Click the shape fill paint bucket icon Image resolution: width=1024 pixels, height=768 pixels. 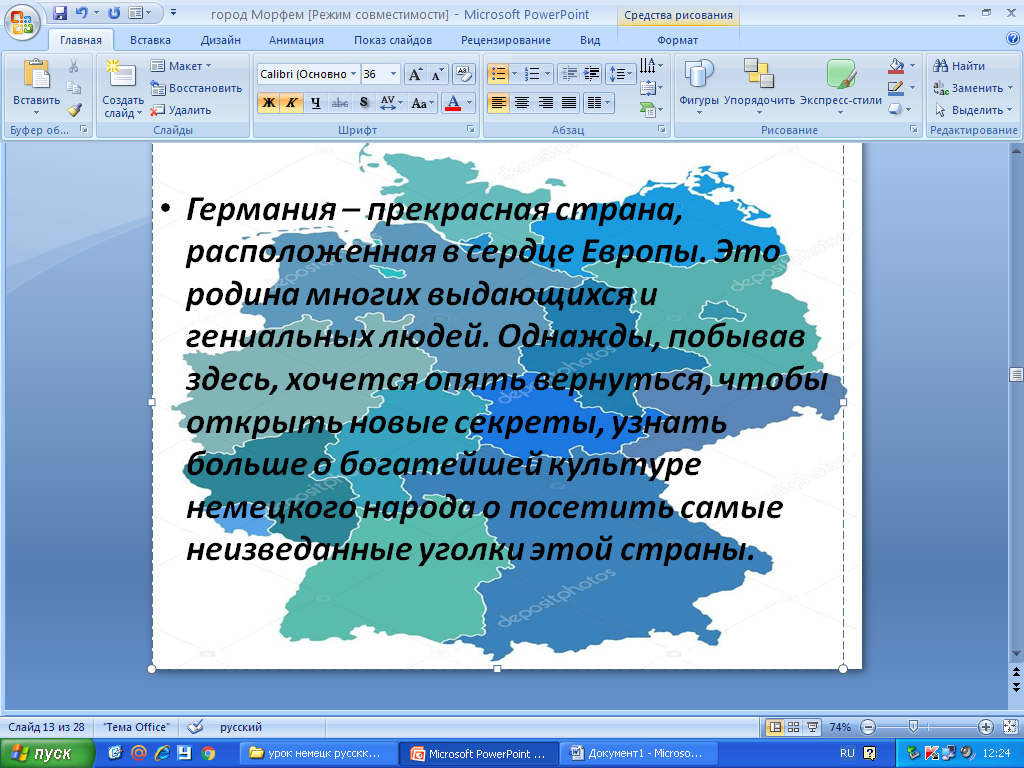pyautogui.click(x=896, y=66)
